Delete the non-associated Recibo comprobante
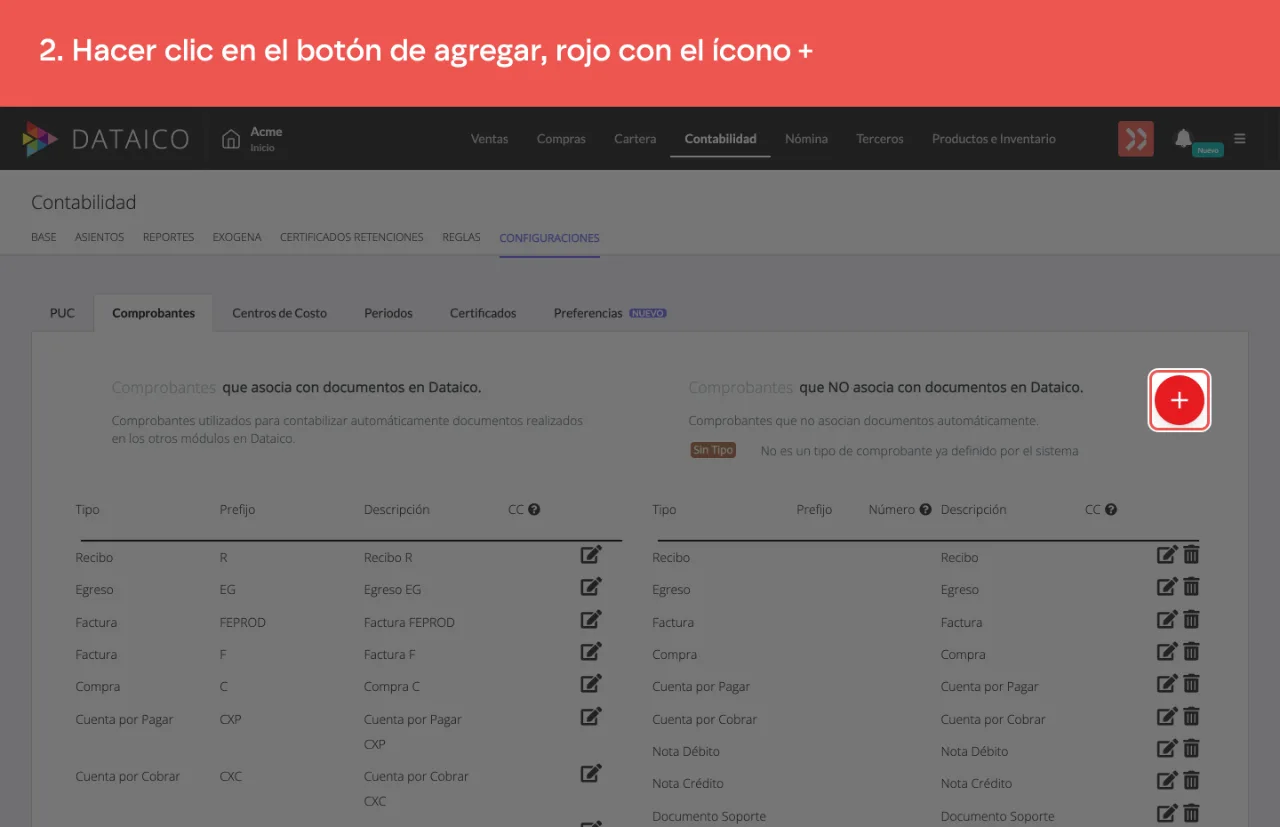Viewport: 1280px width, 827px height. [1191, 555]
